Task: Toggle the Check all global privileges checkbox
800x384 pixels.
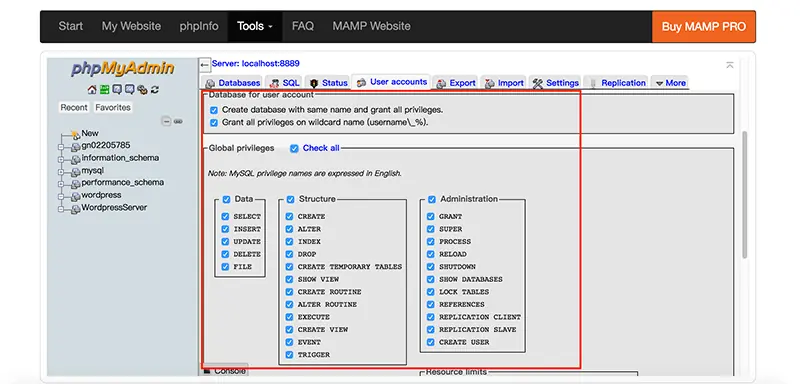Action: (294, 148)
